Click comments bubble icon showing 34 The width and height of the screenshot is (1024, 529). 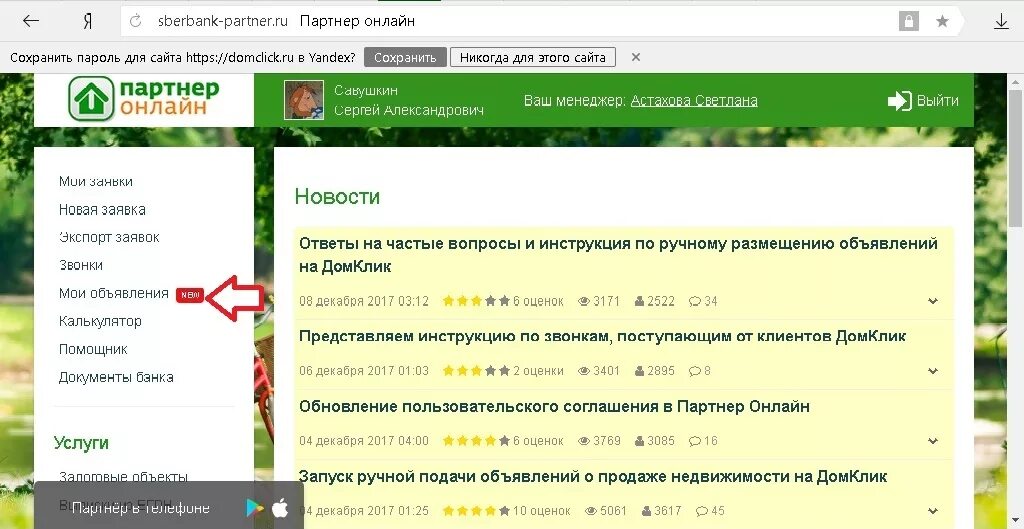point(695,301)
